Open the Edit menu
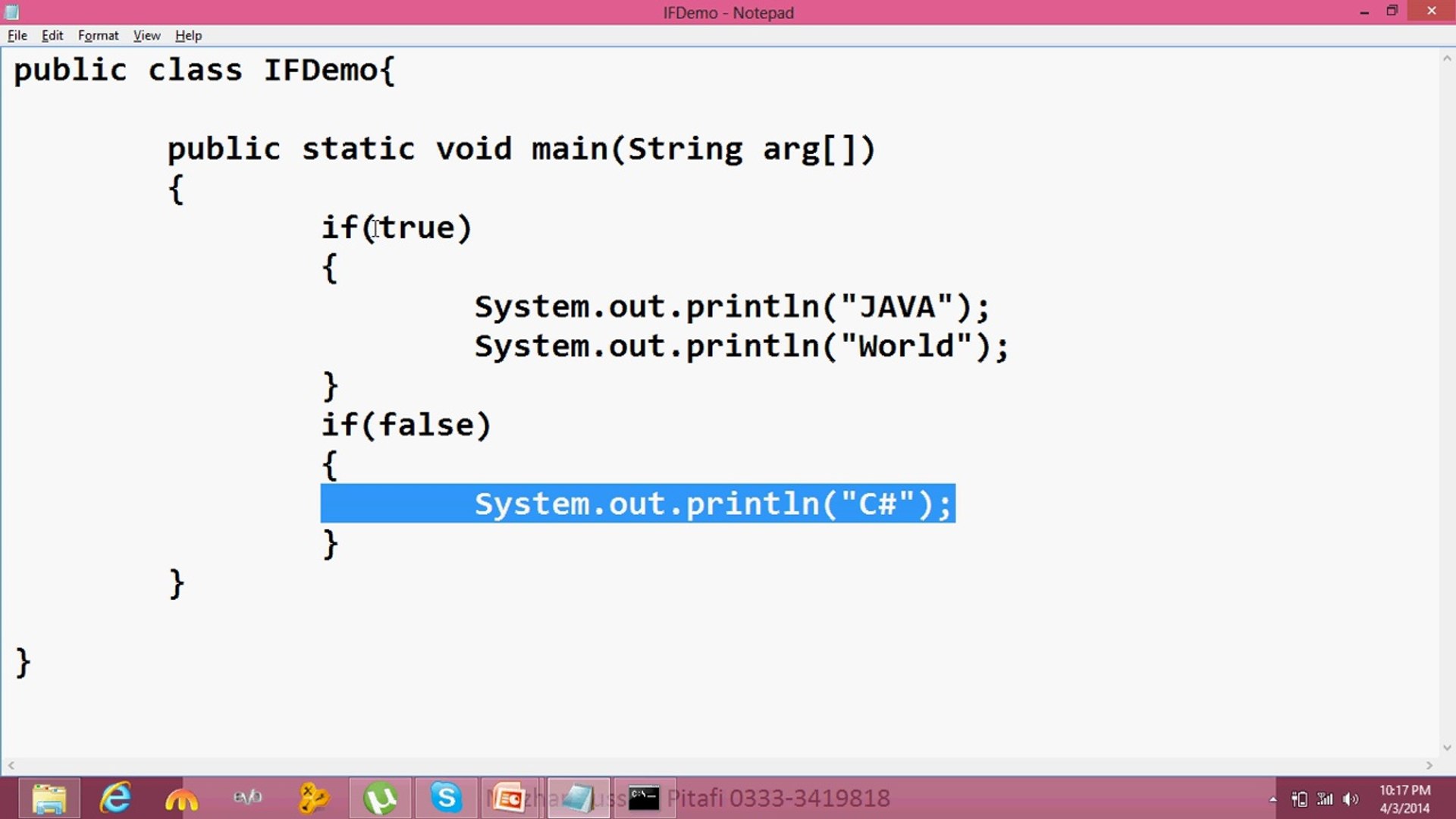 (52, 35)
